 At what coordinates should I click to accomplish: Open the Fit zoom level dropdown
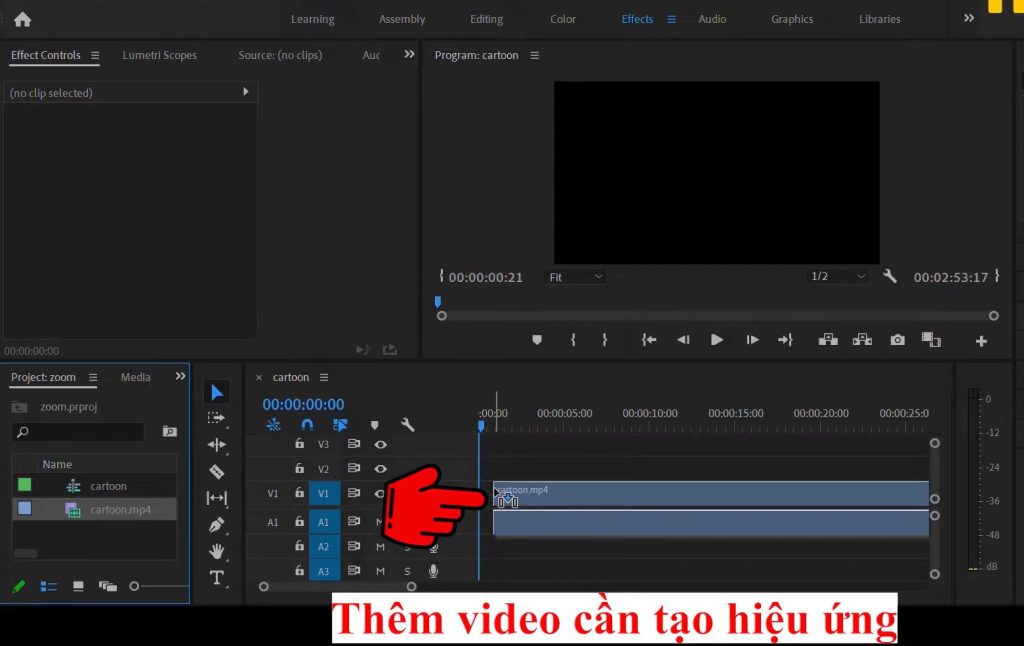click(575, 276)
